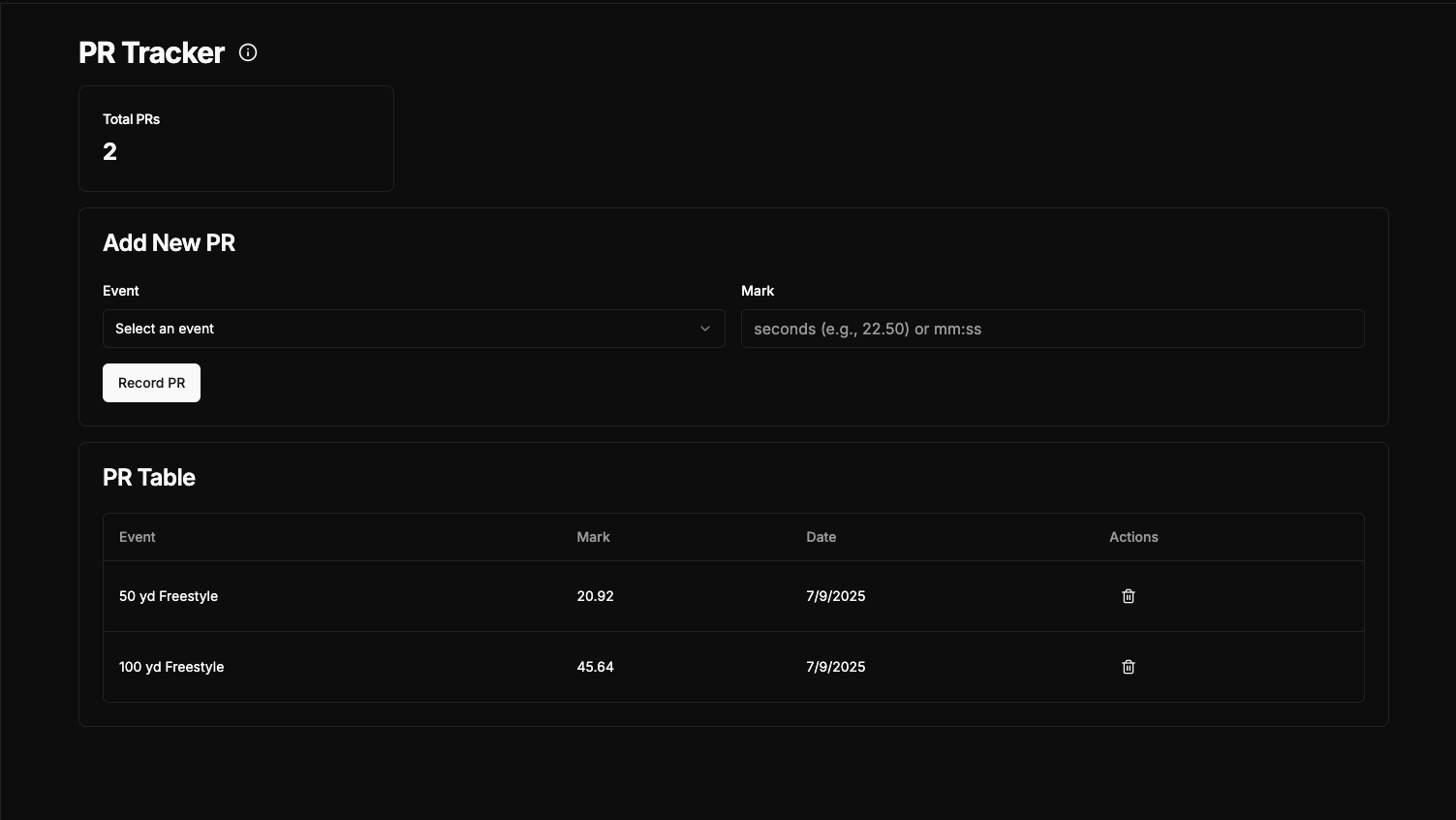Click the chevron arrow in Event selector
This screenshot has height=820, width=1456.
(x=705, y=329)
